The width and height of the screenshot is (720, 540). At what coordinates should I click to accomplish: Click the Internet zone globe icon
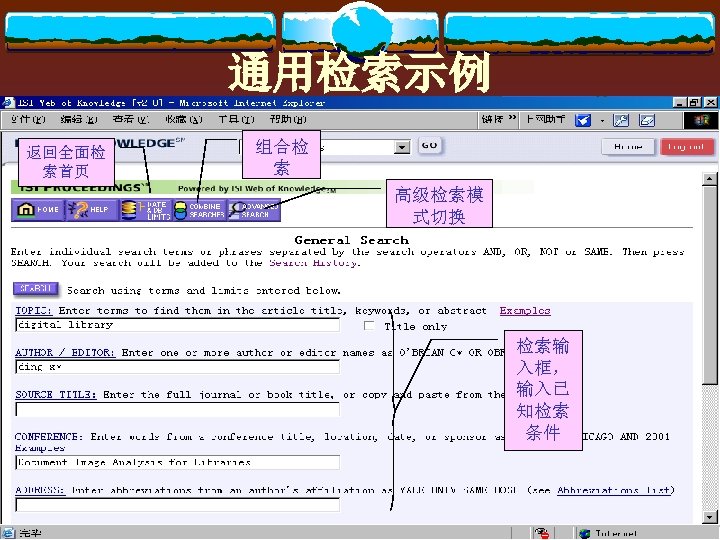pyautogui.click(x=584, y=533)
